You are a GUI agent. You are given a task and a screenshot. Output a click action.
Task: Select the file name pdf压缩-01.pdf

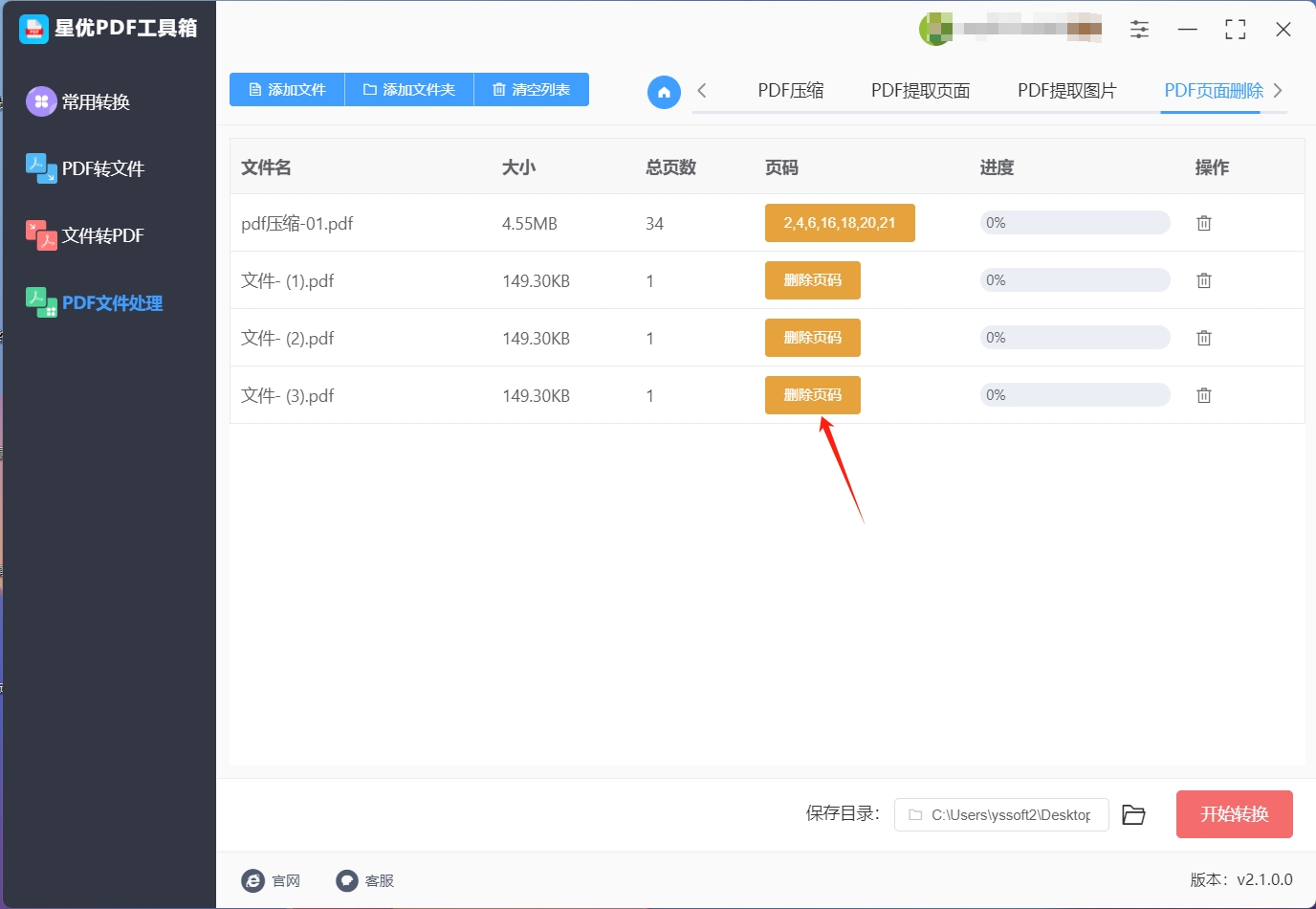(297, 224)
